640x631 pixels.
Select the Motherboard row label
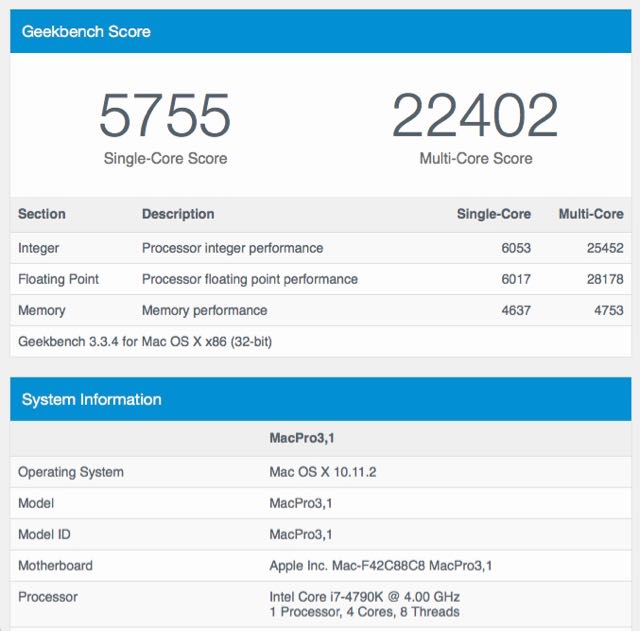pyautogui.click(x=55, y=566)
